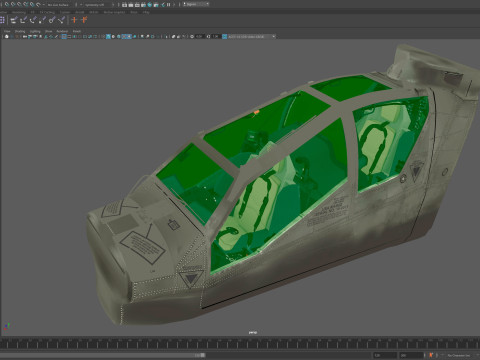Click the middle of the time slider
The width and height of the screenshot is (480, 360).
pos(240,343)
